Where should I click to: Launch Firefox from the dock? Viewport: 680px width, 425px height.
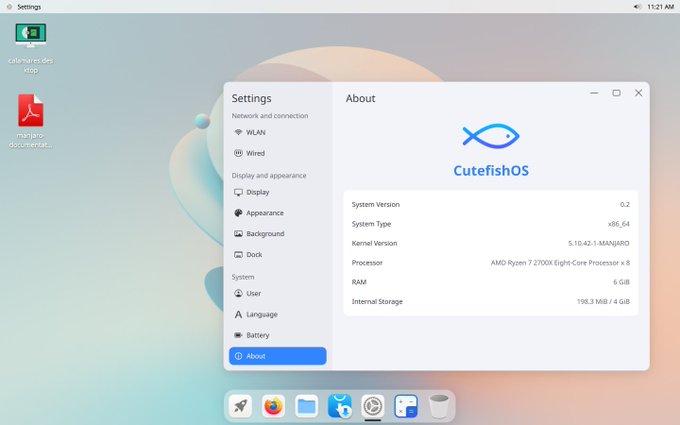tap(273, 406)
